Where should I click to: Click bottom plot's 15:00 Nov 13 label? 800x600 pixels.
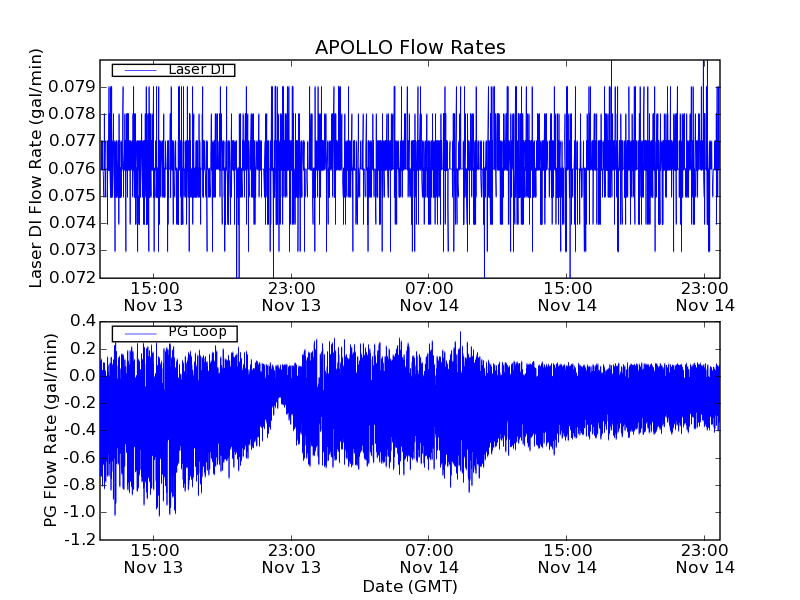tap(154, 559)
